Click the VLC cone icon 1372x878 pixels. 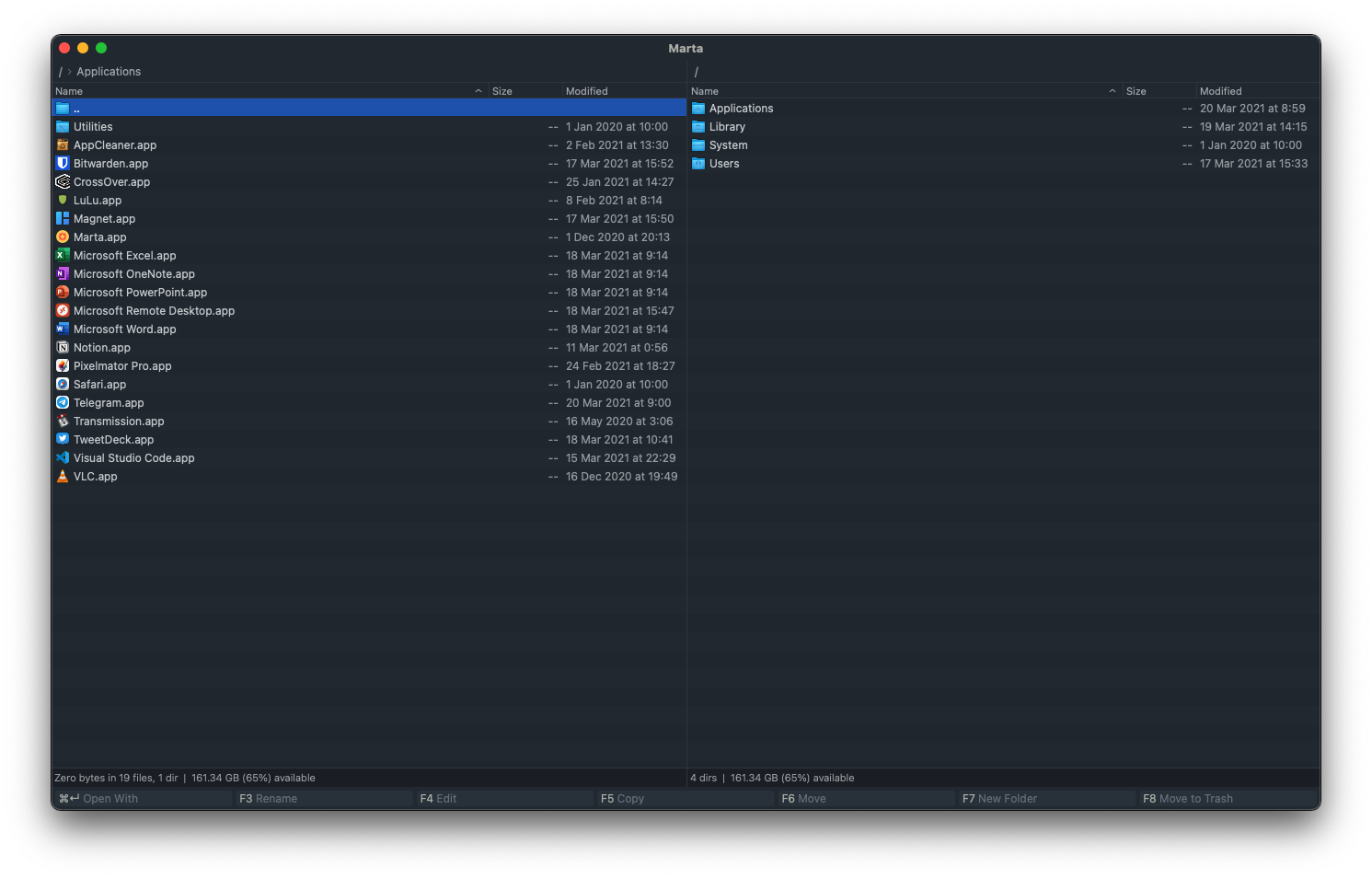pos(63,477)
